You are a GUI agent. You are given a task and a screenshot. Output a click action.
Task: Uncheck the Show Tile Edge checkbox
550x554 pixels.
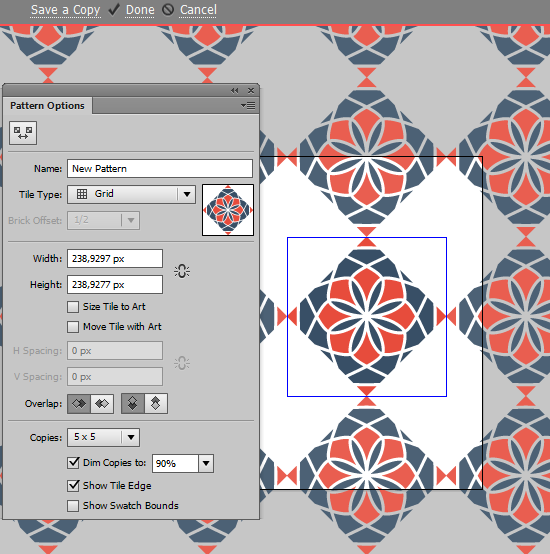click(x=73, y=485)
